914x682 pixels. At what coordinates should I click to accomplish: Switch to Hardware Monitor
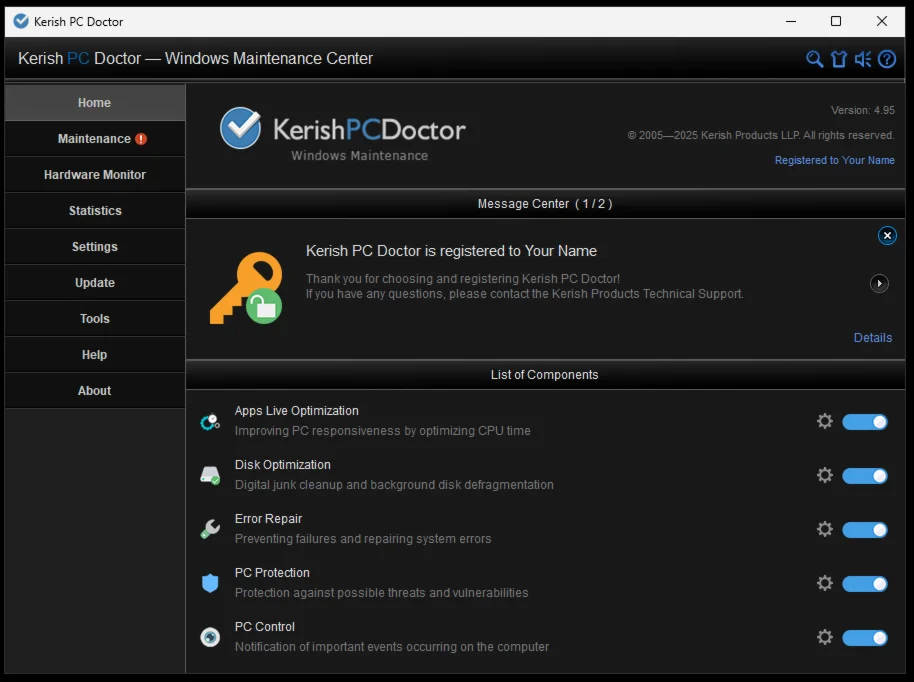(x=95, y=175)
